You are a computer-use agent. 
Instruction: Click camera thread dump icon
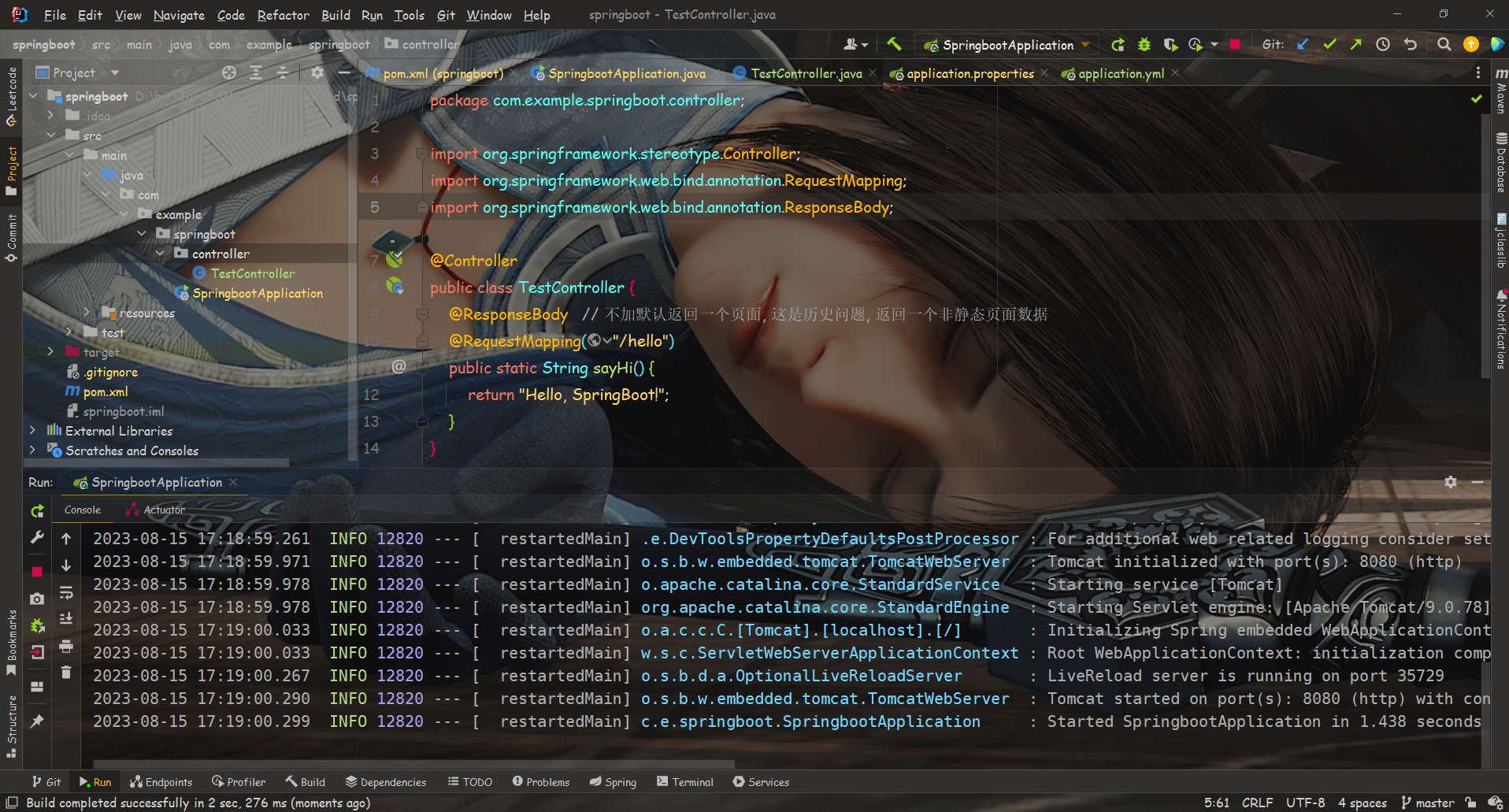[x=37, y=599]
